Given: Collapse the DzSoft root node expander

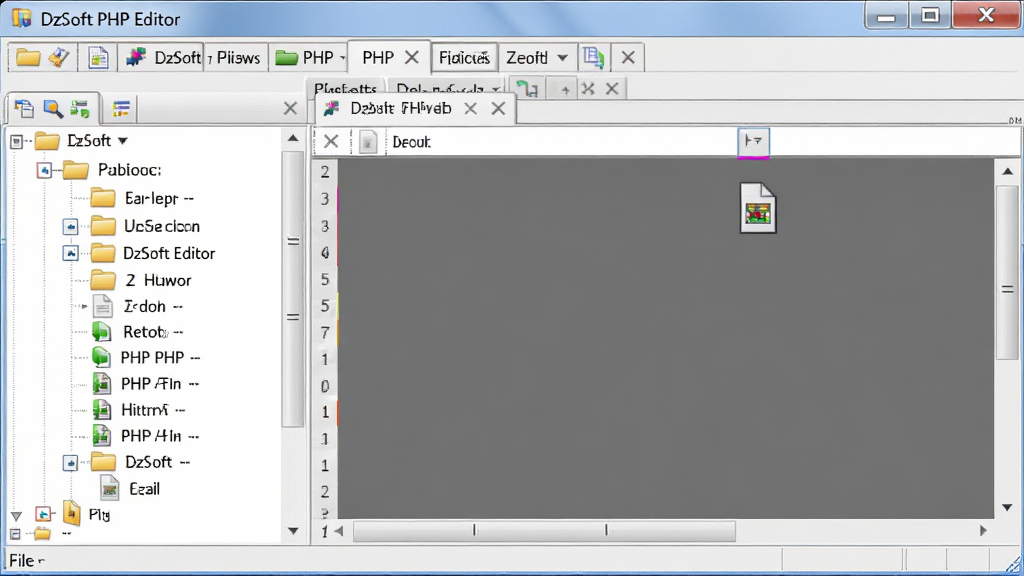Looking at the screenshot, I should pos(17,141).
